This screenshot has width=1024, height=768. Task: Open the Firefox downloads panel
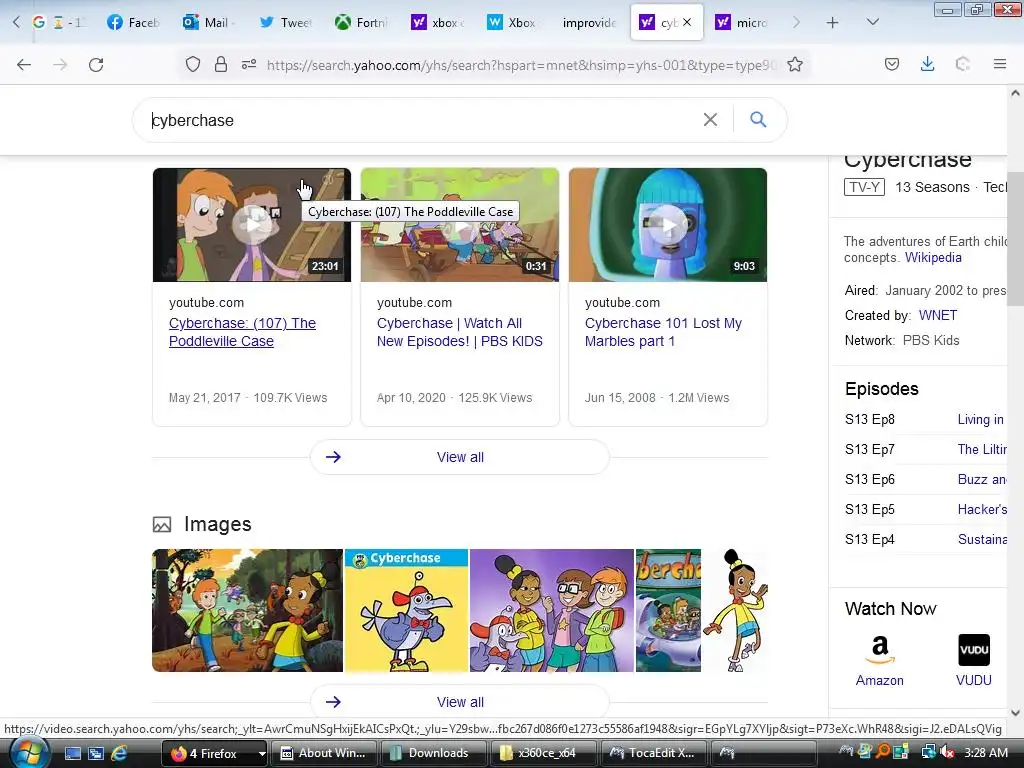927,65
